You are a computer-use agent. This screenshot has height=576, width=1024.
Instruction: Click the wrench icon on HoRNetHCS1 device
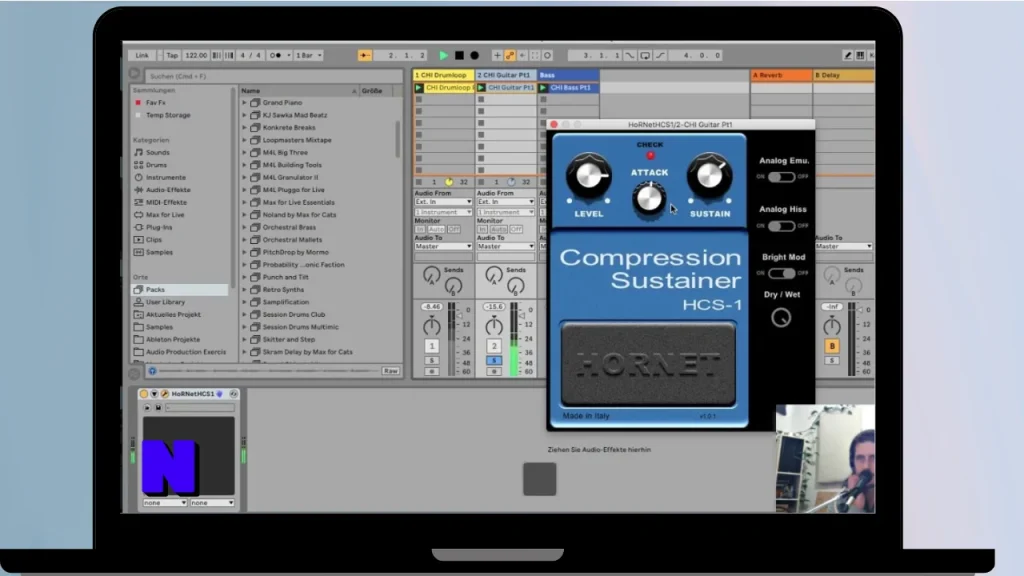165,394
